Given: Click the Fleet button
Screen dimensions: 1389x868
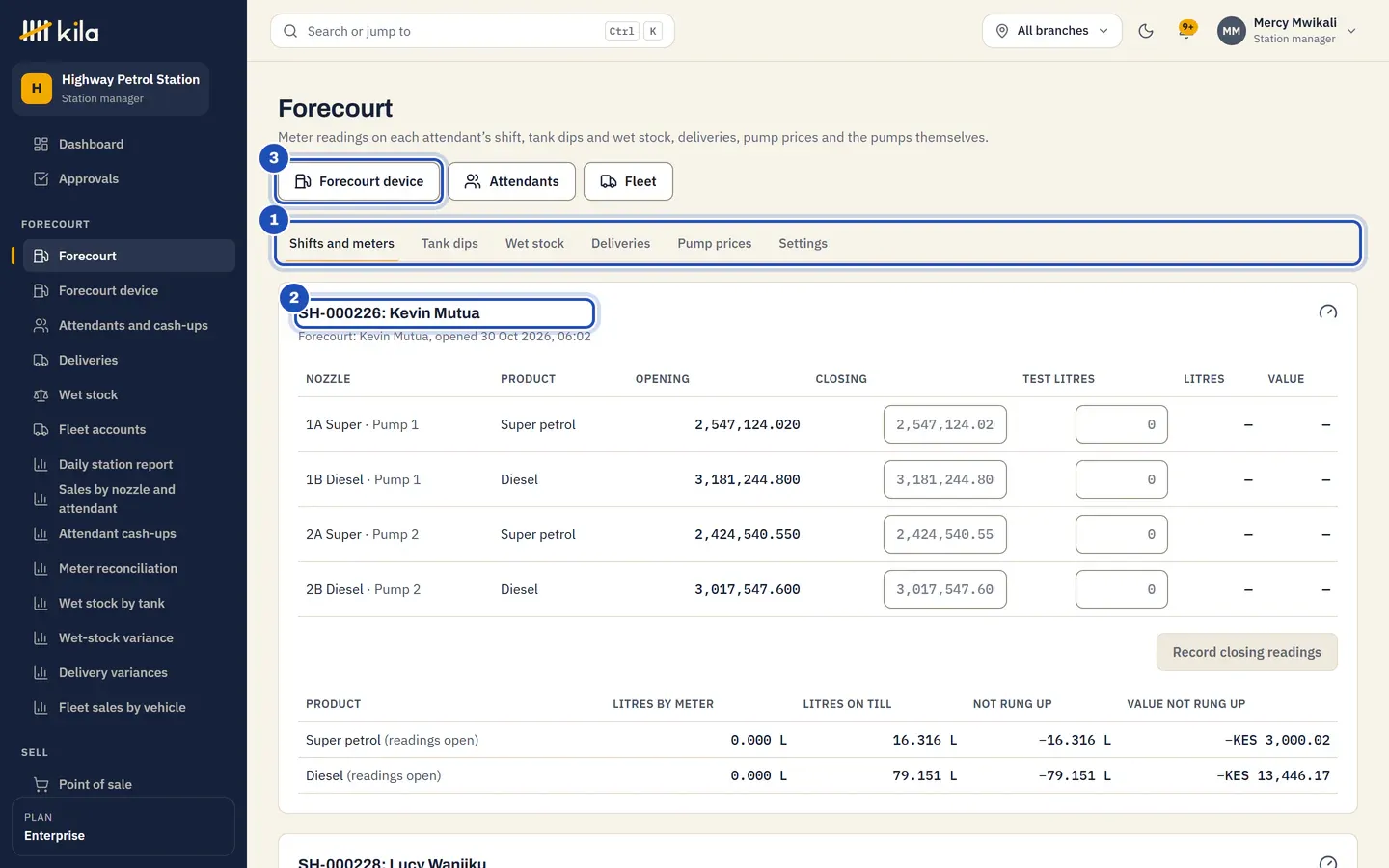Looking at the screenshot, I should coord(628,181).
